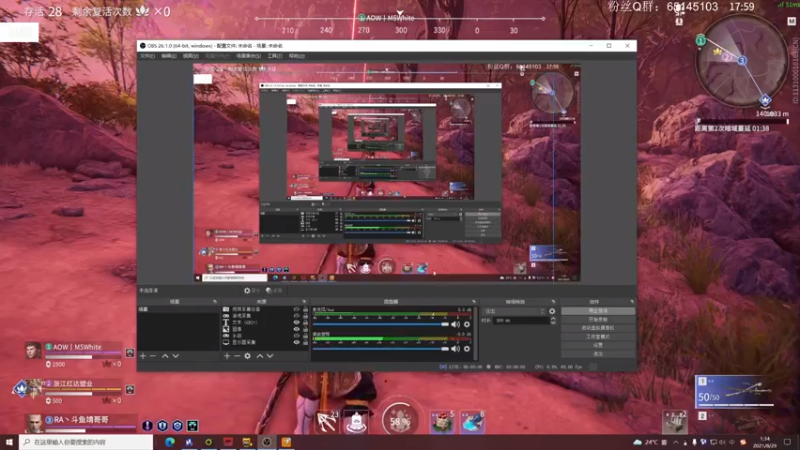Click the Properties gear button above the docks
Screen dimensions: 800x450
point(252,290)
